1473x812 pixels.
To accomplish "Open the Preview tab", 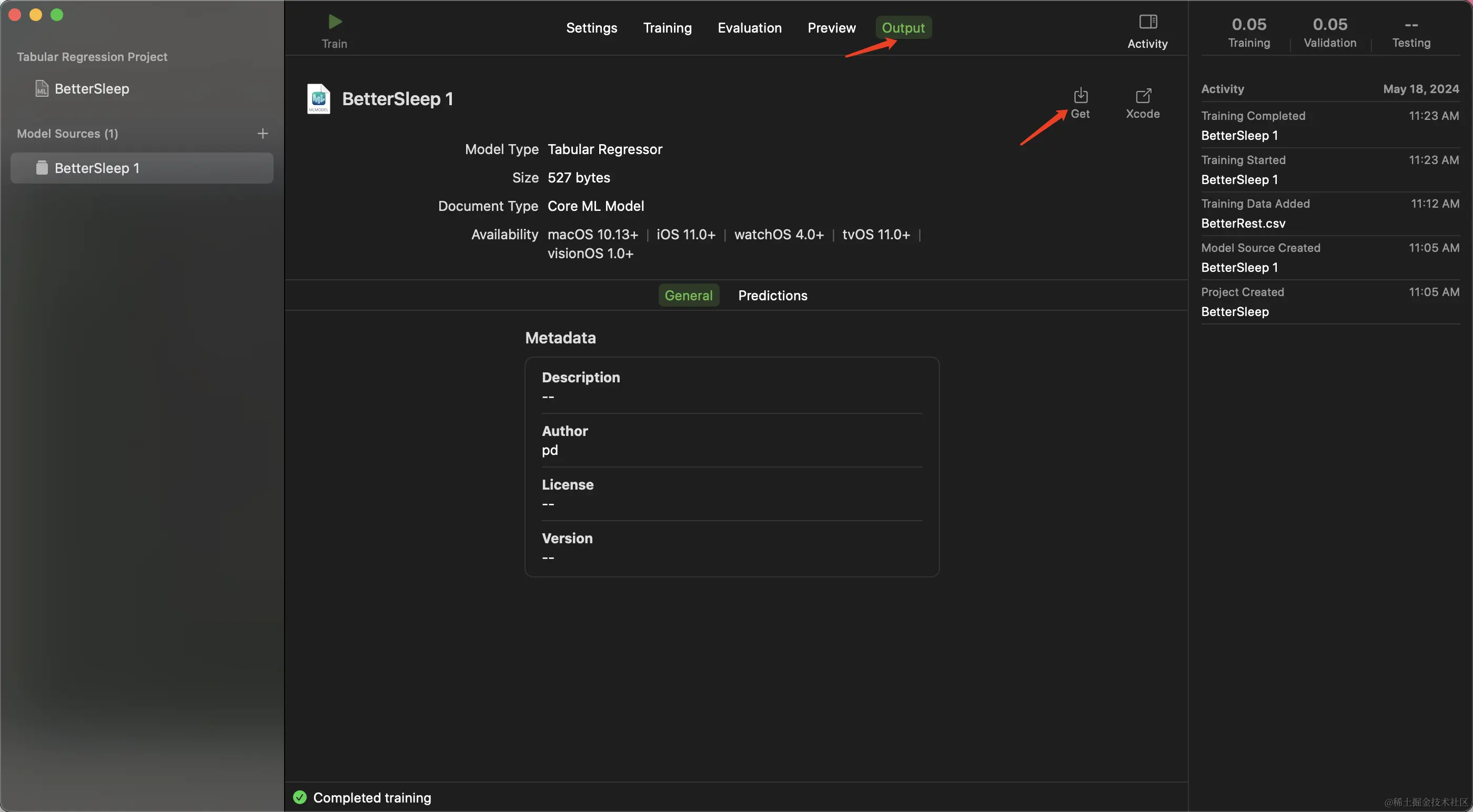I will click(x=831, y=27).
